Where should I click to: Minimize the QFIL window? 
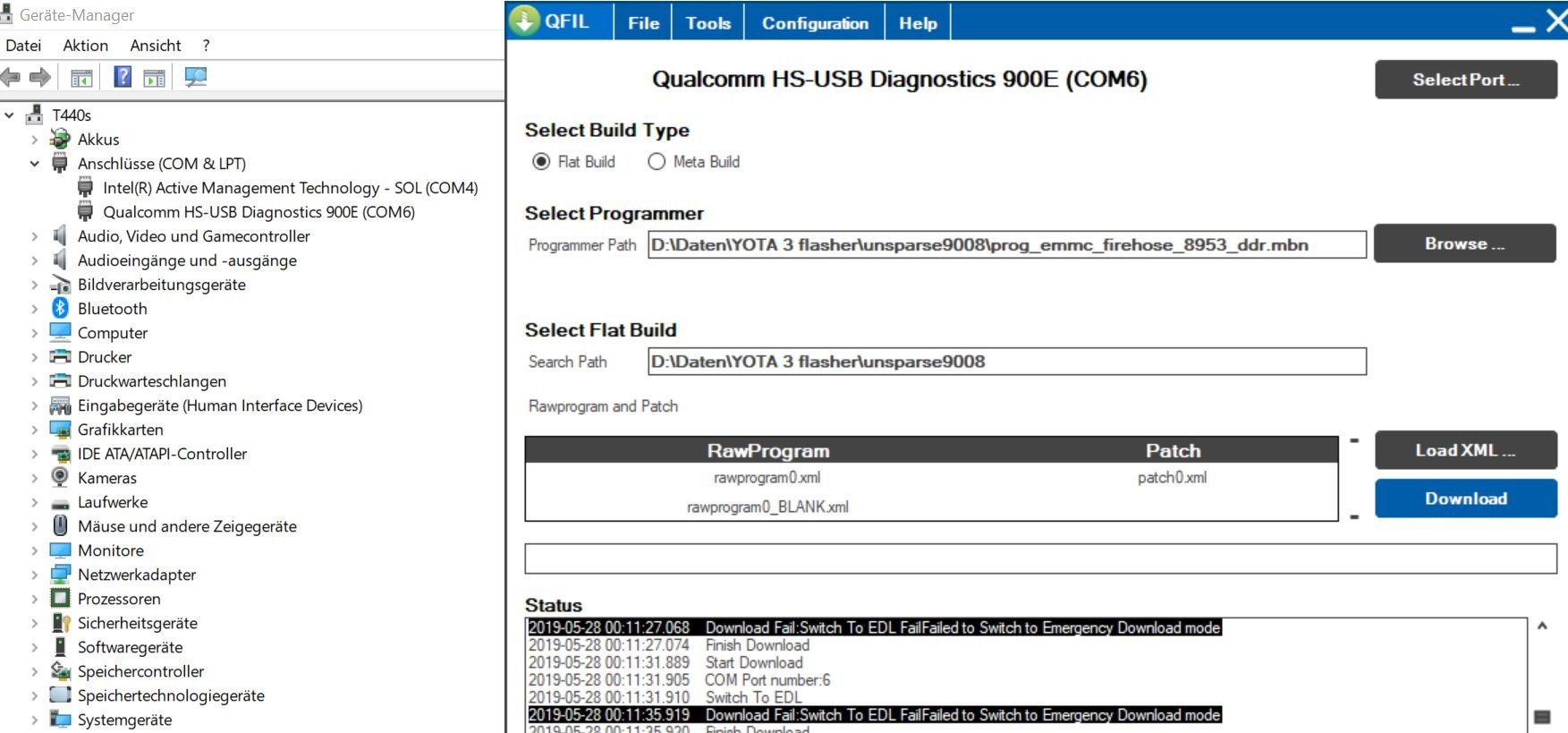[x=1522, y=29]
